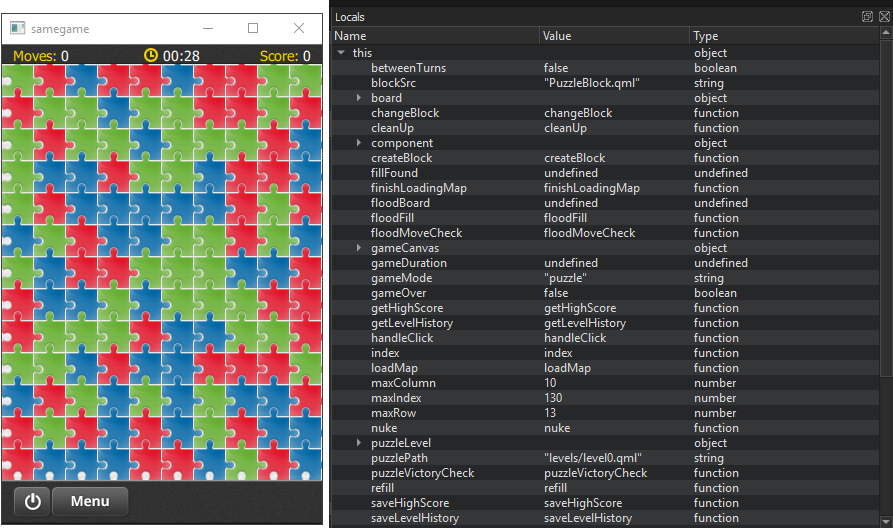Click the power quit button icon

pos(32,501)
